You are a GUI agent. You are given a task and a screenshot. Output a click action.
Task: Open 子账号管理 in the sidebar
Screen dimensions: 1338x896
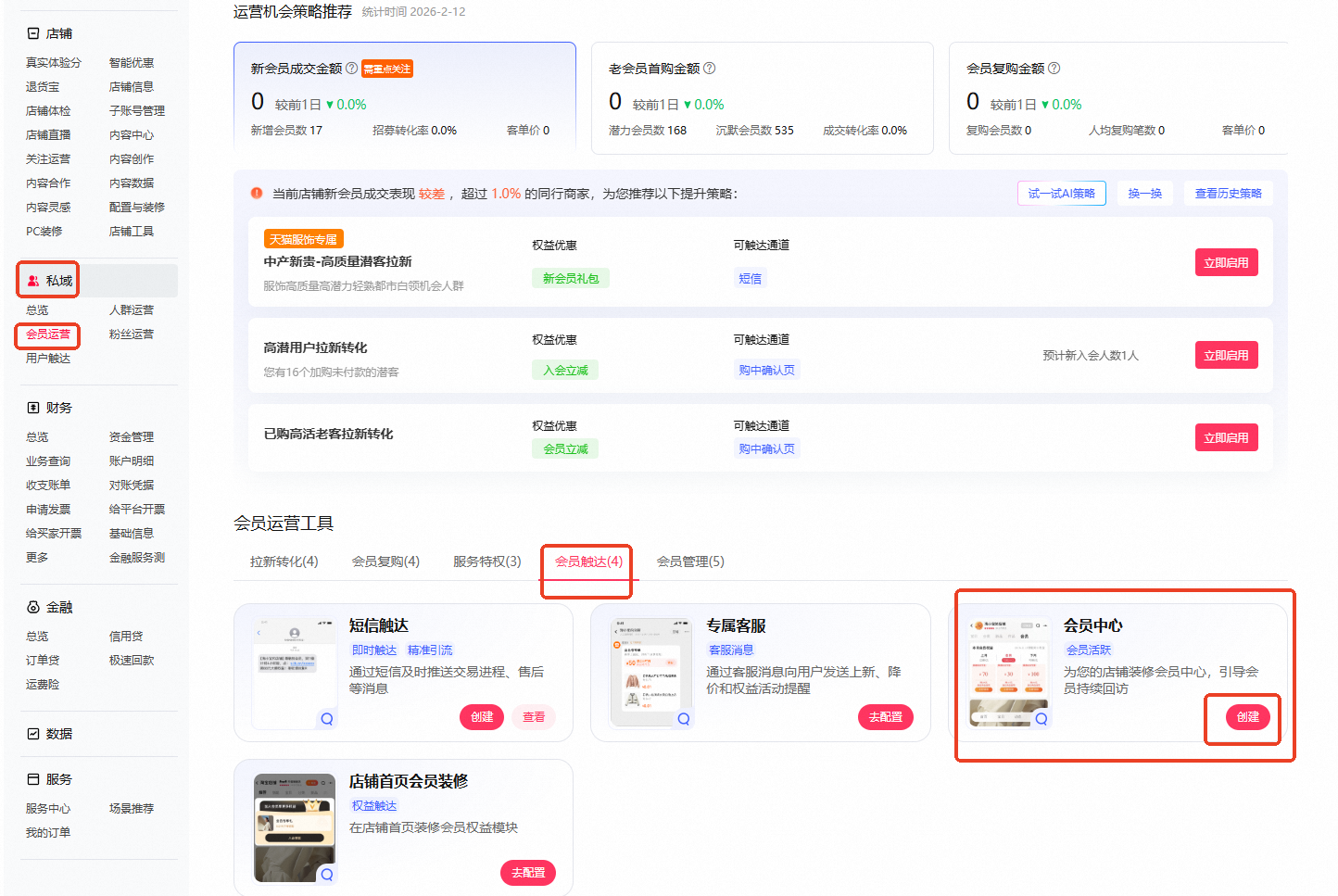(x=137, y=111)
